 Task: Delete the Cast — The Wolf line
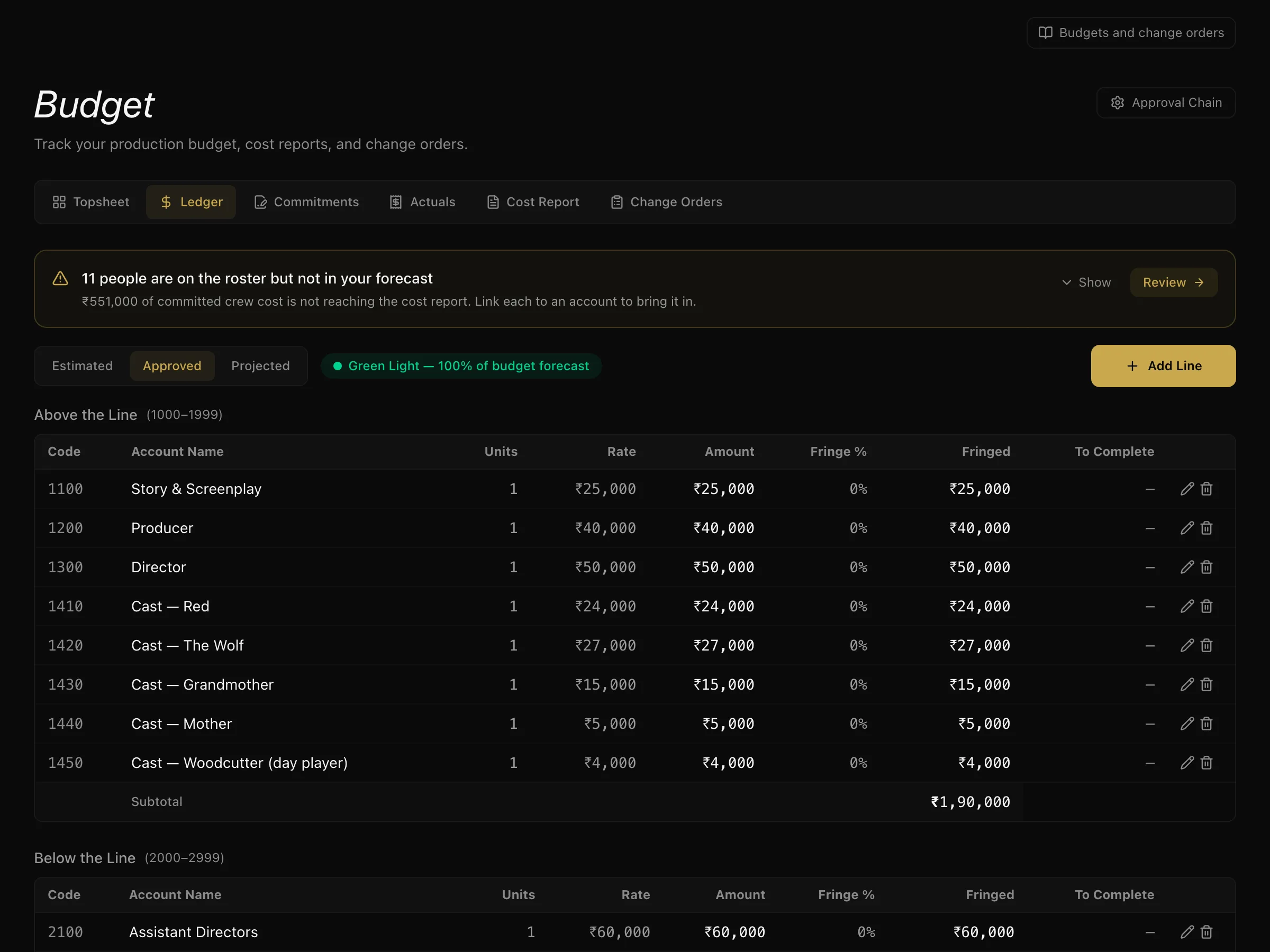1206,646
